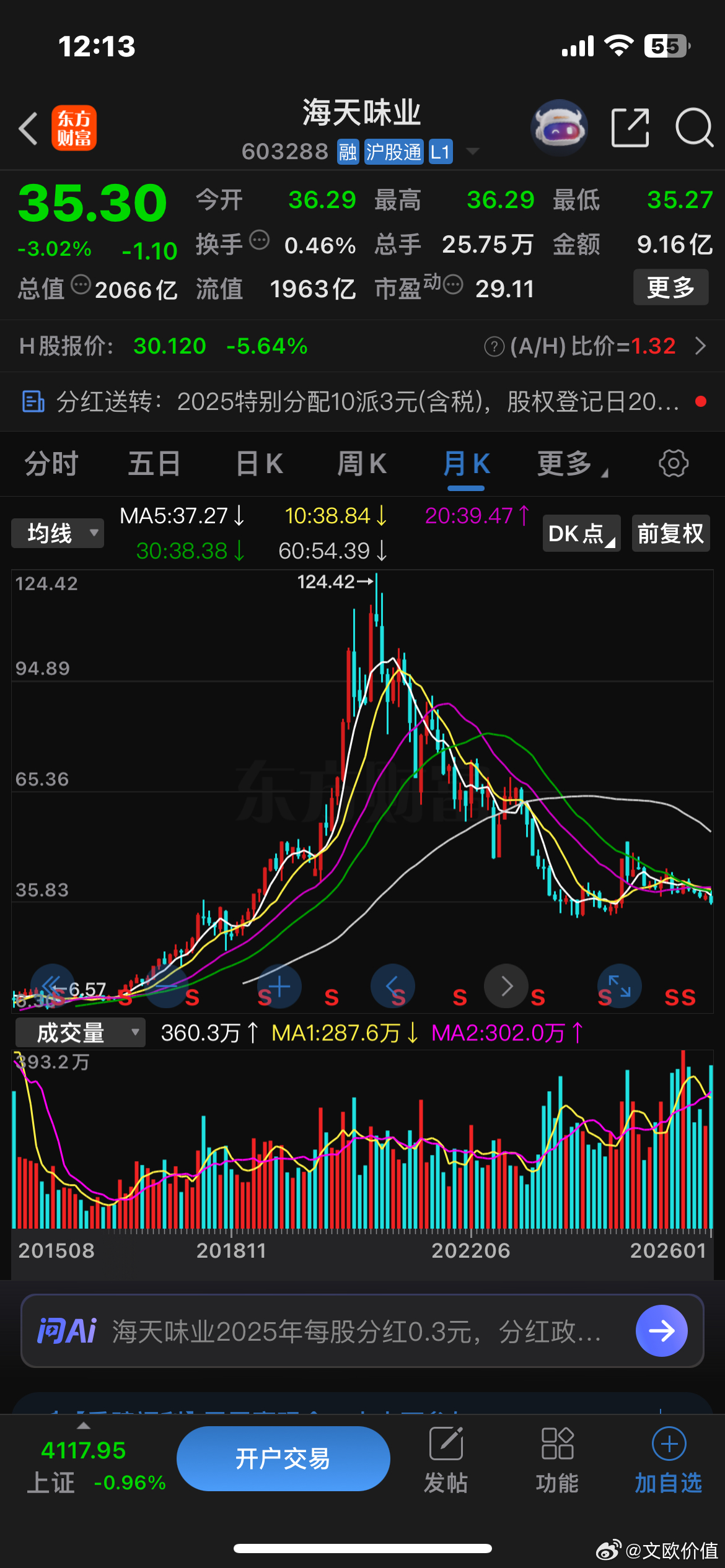Tap the MA5:37.27 value
725x1568 pixels.
[x=182, y=516]
